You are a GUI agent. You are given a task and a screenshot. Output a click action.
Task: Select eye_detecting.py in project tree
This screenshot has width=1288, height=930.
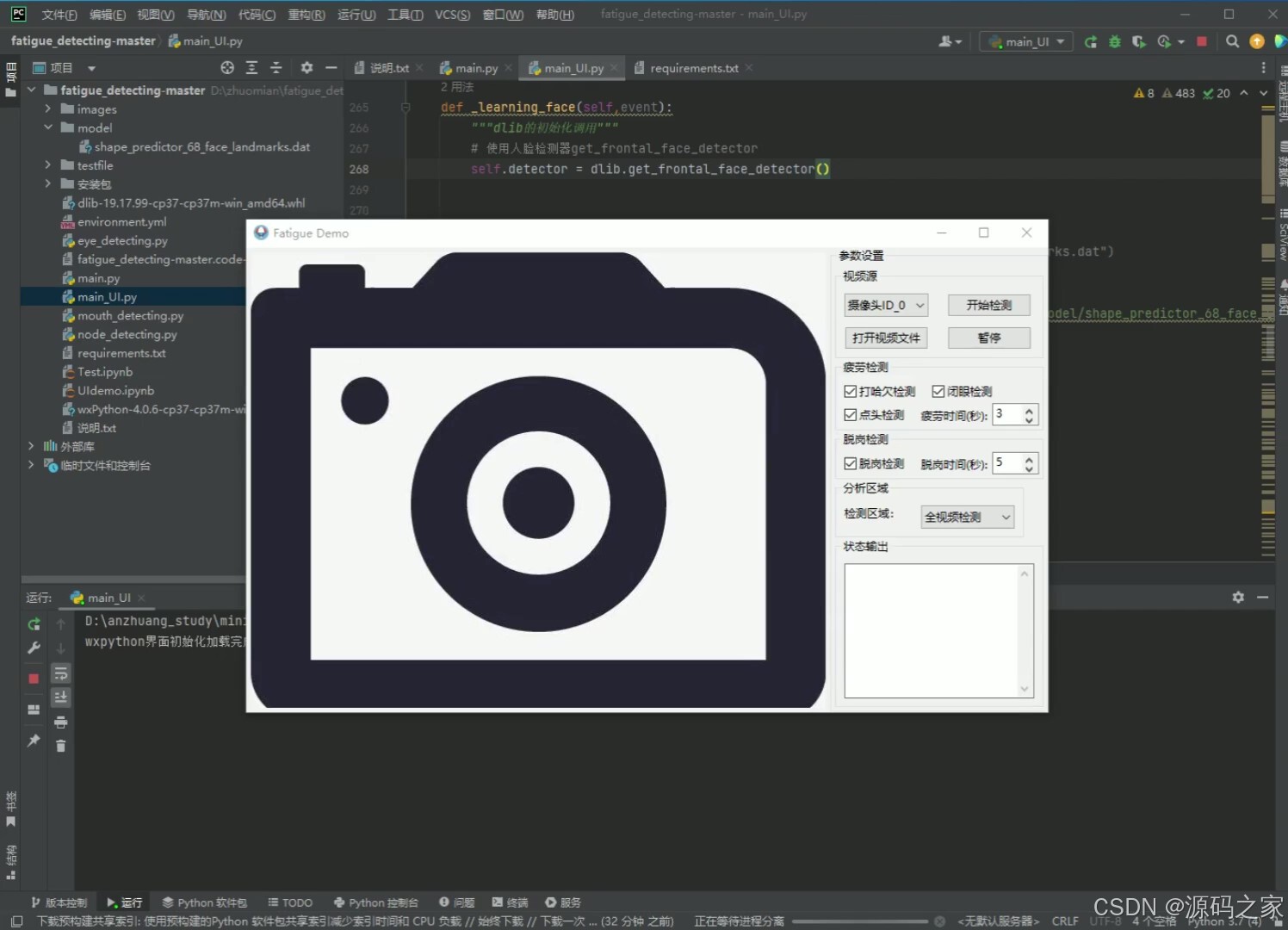click(122, 240)
